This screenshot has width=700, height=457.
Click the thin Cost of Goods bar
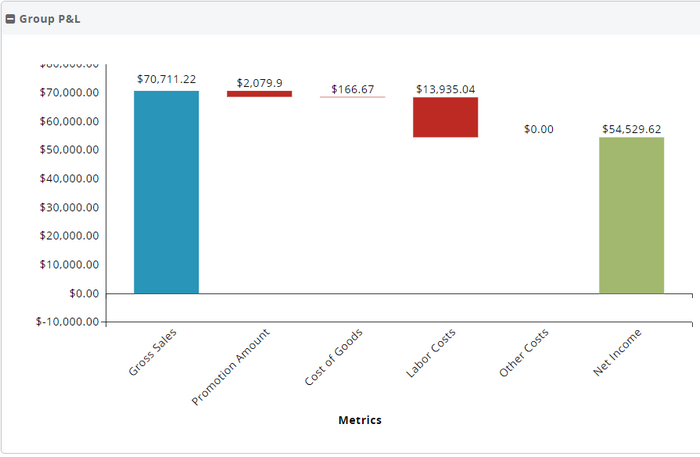(x=352, y=97)
